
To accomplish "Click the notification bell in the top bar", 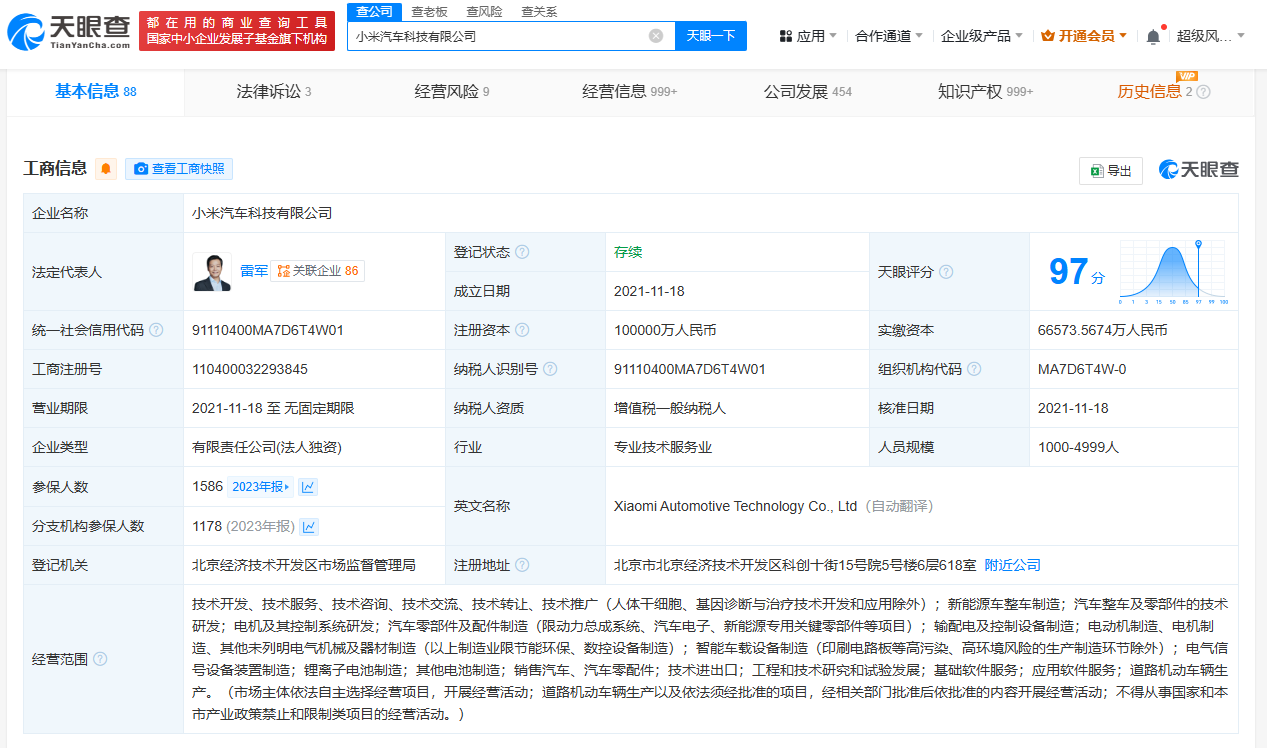I will click(1153, 37).
